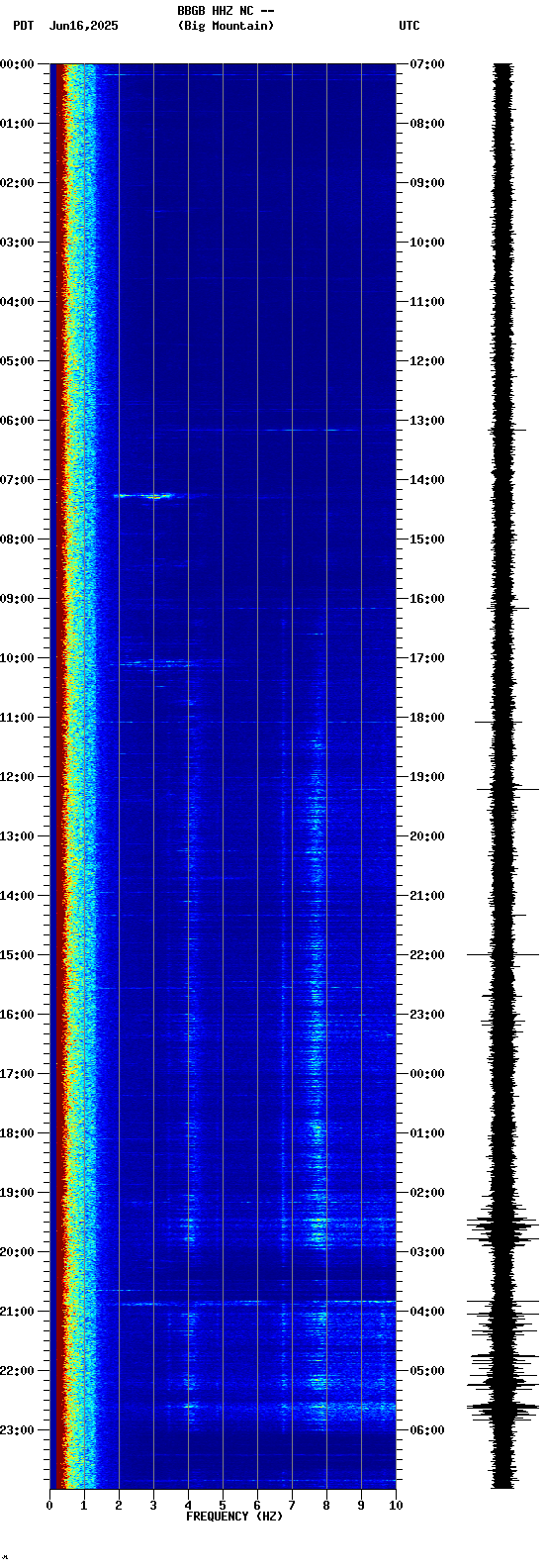Click the UTC time label 18:00
546x1568 pixels.
(x=427, y=718)
